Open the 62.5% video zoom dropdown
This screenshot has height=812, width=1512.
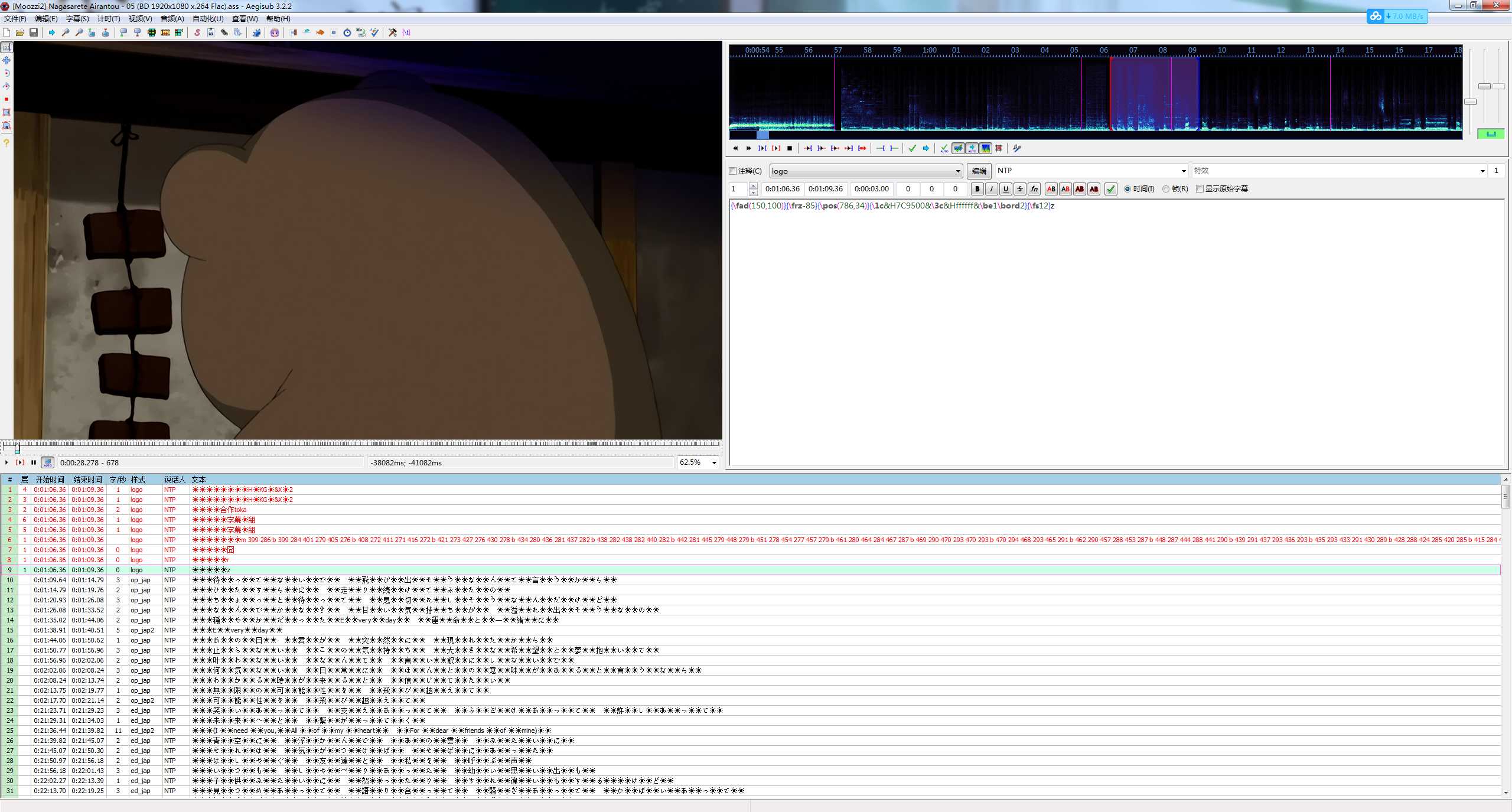714,463
